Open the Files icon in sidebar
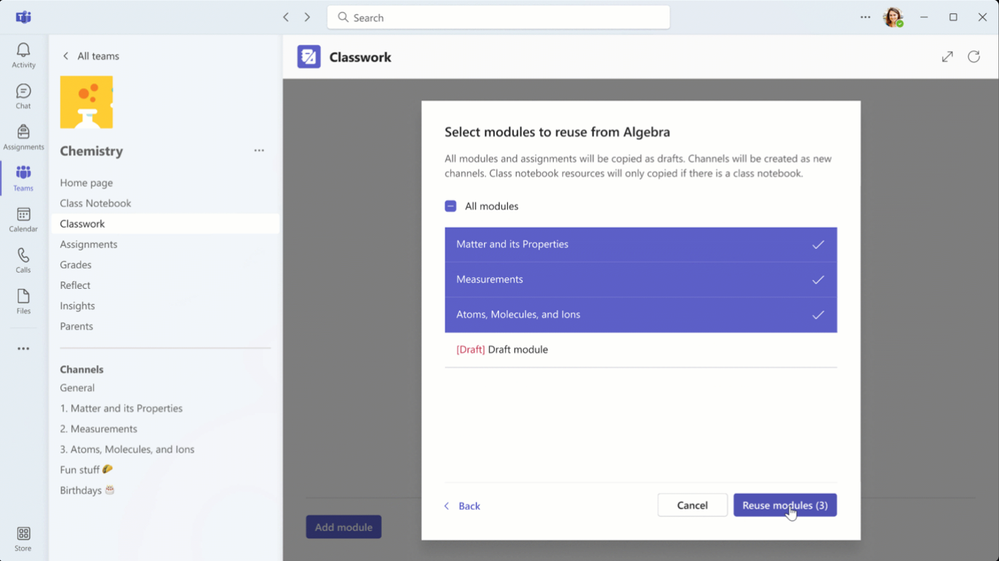 (x=23, y=296)
